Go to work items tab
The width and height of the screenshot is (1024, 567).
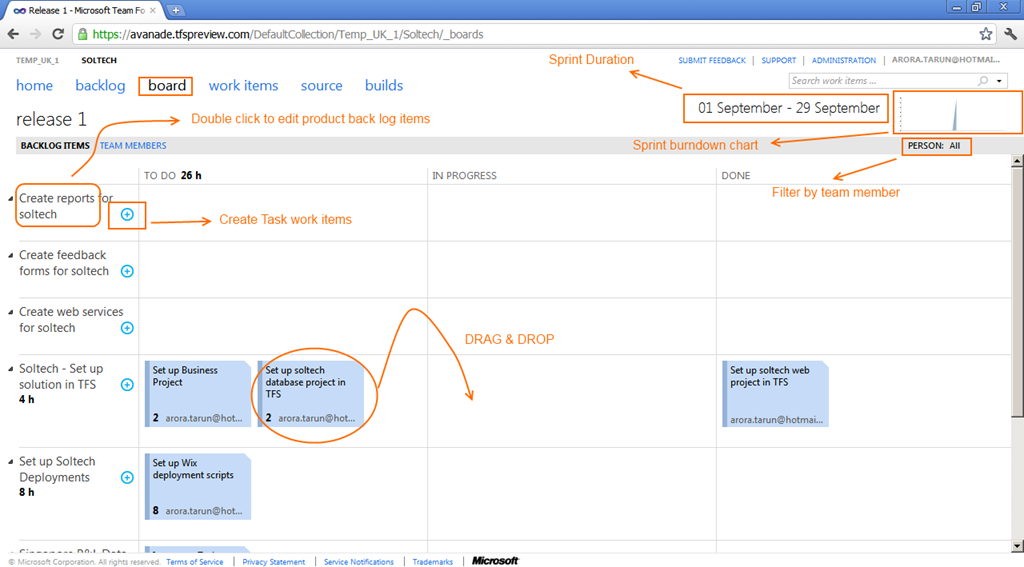pyautogui.click(x=244, y=86)
